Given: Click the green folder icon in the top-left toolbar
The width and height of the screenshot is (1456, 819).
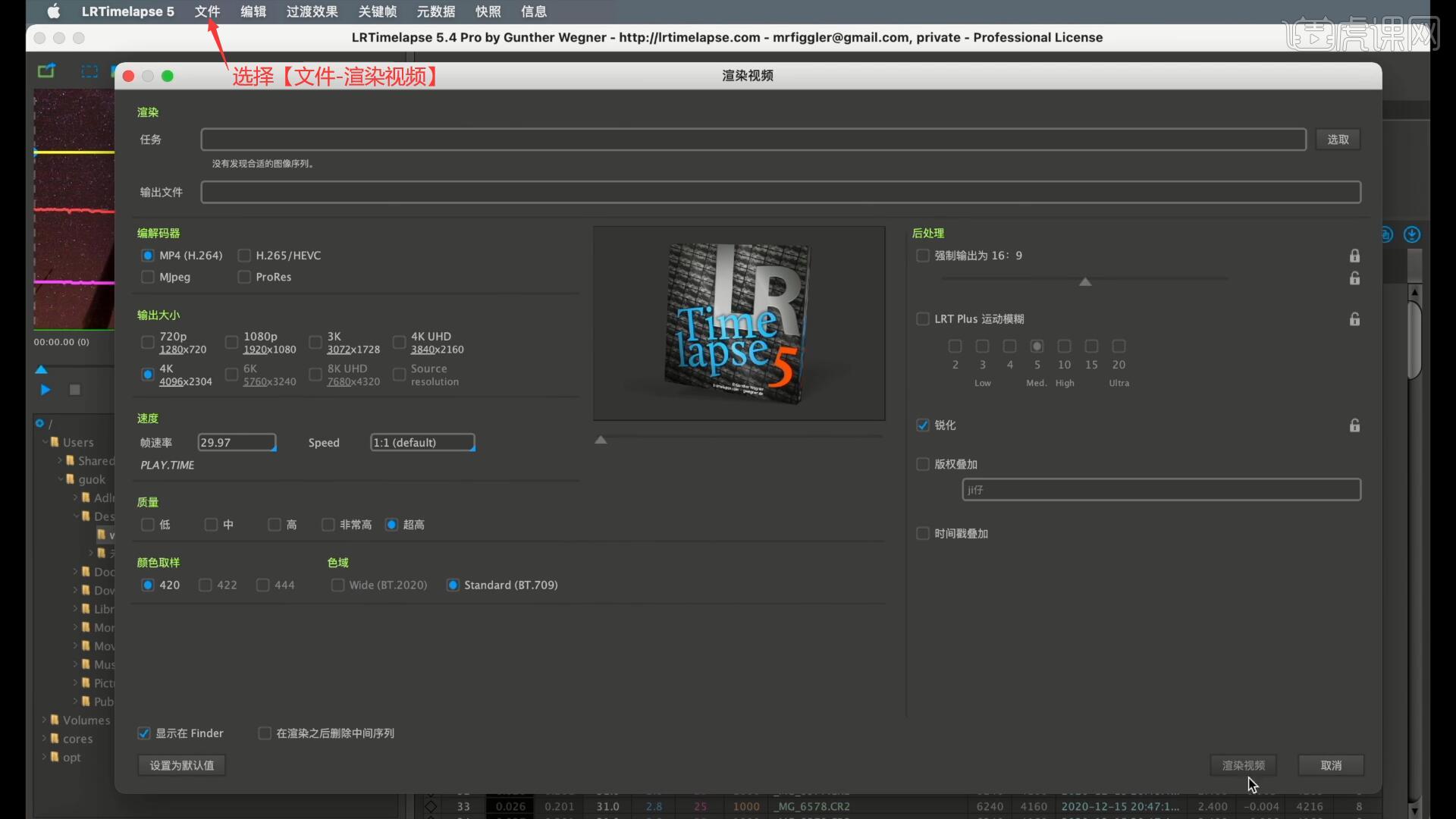Looking at the screenshot, I should click(x=46, y=71).
